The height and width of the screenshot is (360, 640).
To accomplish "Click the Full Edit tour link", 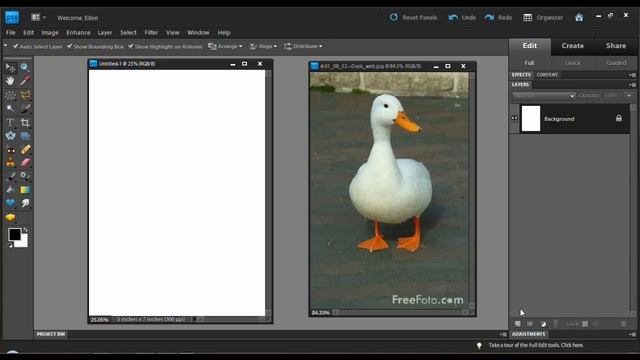I will (536, 345).
